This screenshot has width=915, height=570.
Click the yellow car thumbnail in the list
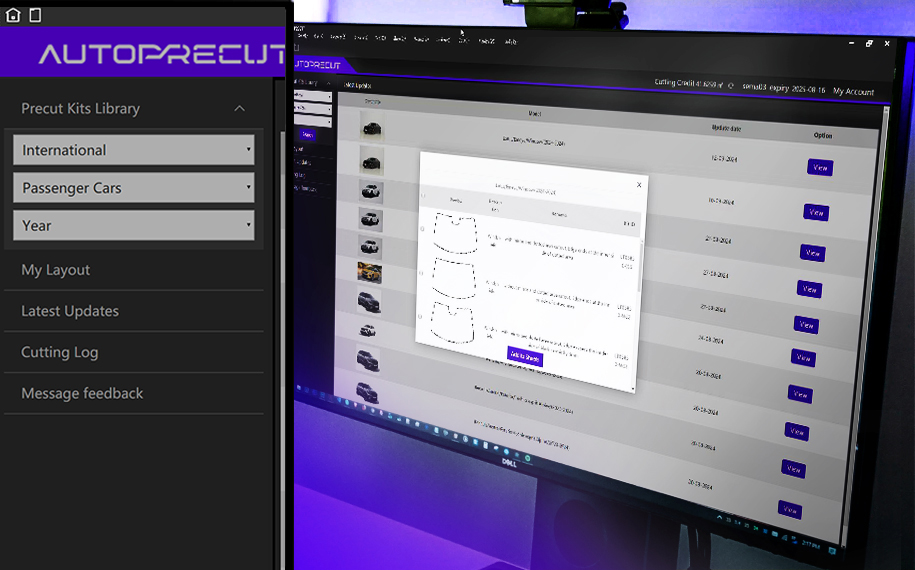tap(369, 272)
